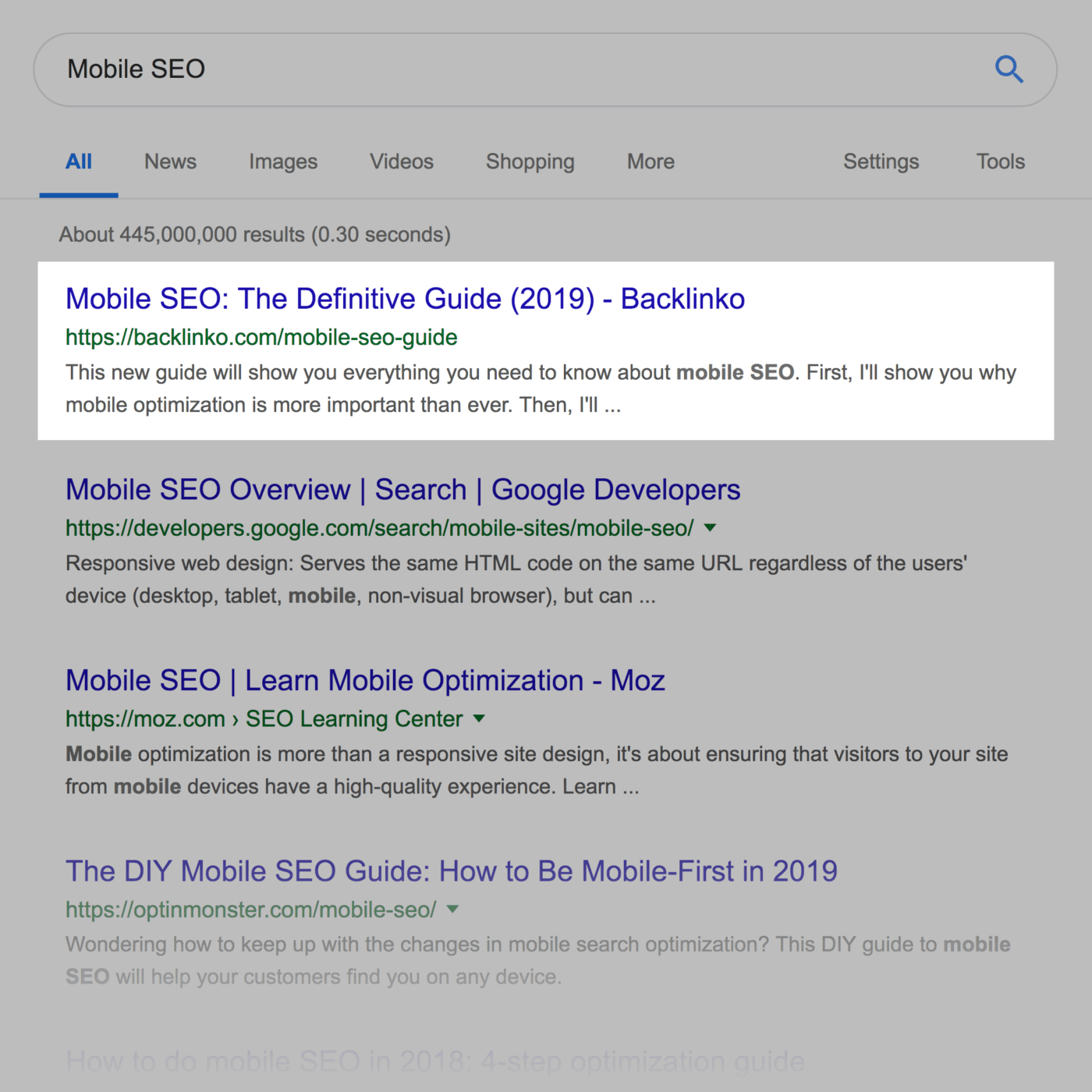1092x1092 pixels.
Task: Open The DIY Mobile SEO Guide result
Action: click(x=452, y=871)
